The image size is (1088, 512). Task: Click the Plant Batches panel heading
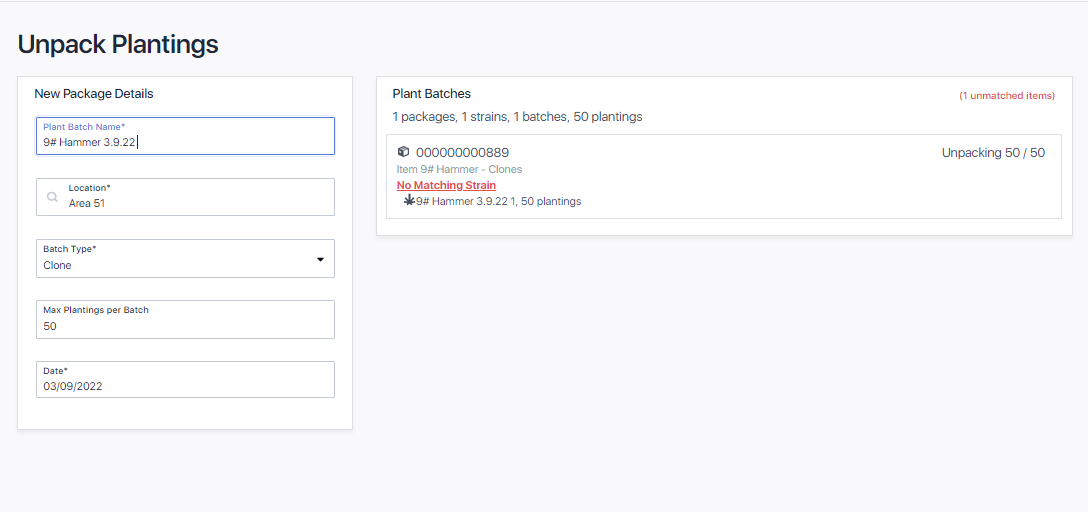pyautogui.click(x=431, y=94)
